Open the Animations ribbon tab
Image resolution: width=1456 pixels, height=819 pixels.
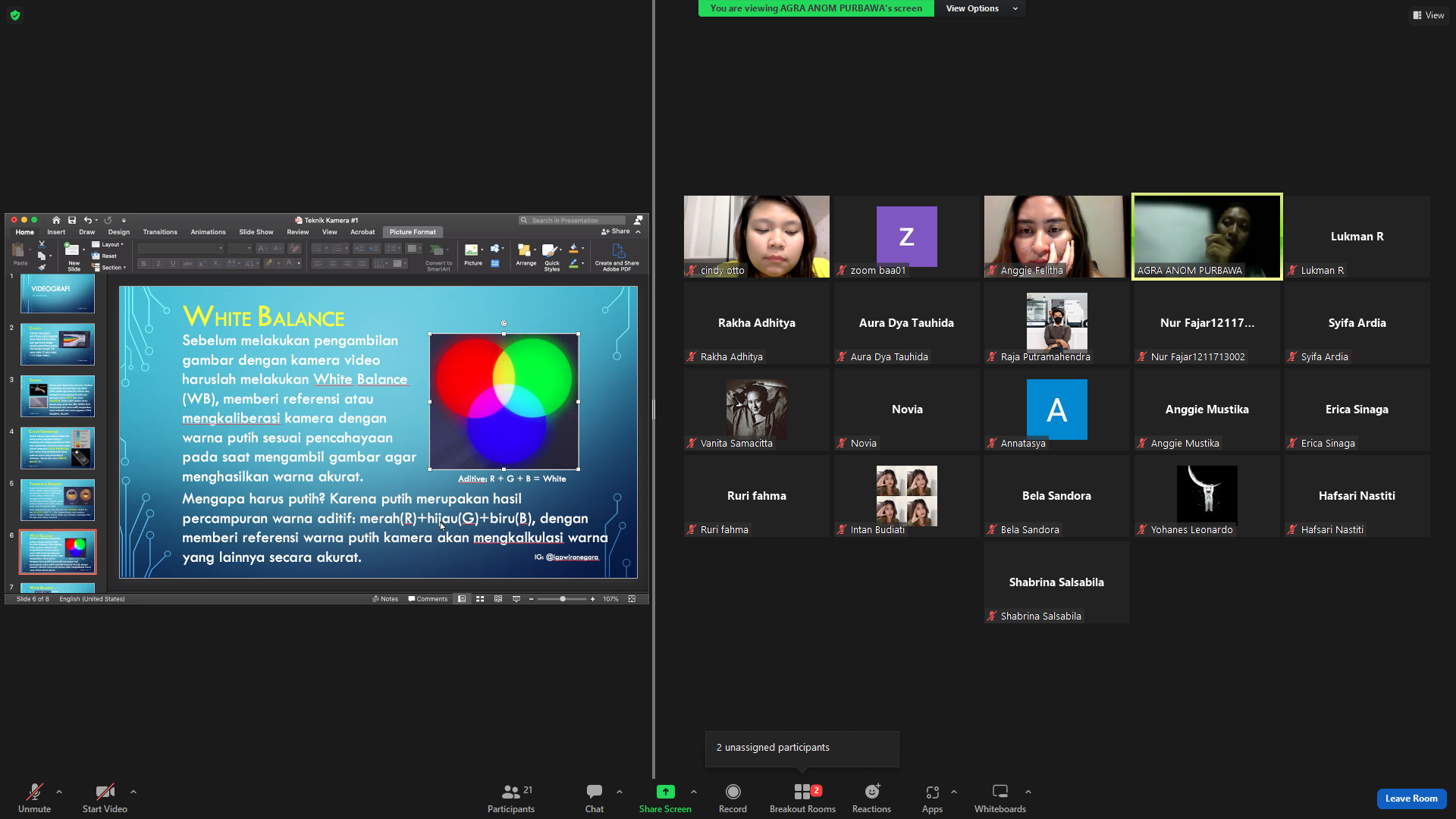pos(208,232)
